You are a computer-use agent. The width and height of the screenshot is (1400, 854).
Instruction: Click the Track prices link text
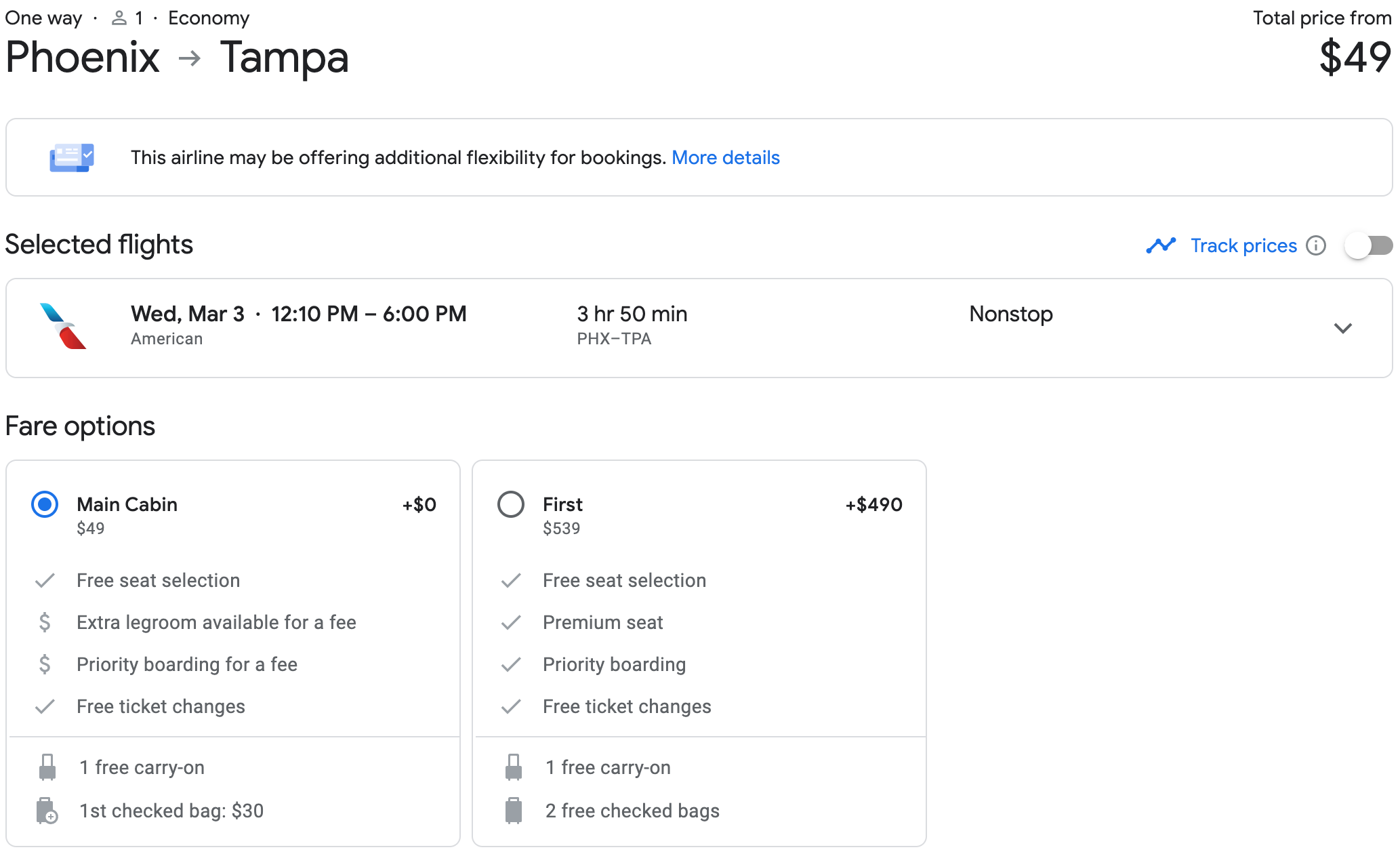[1243, 245]
